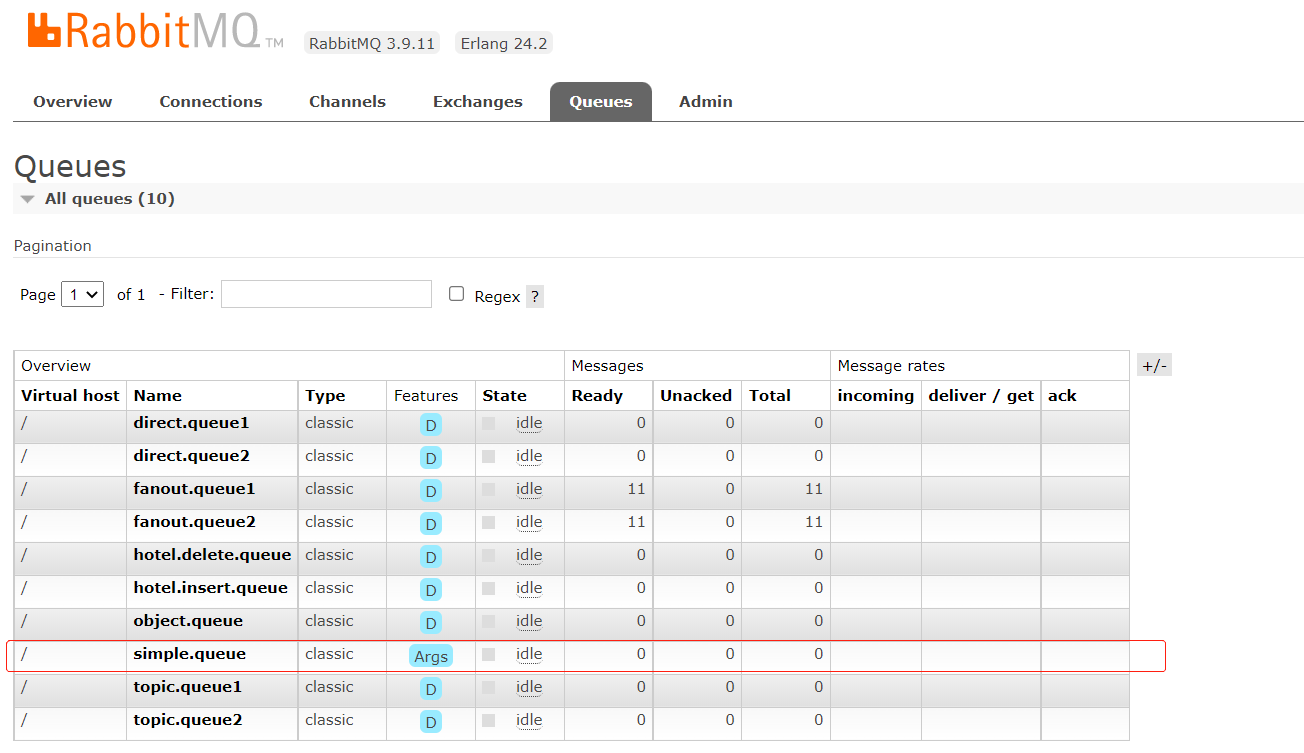Viewport: 1304px width, 753px height.
Task: Click the D feature badge for fanout.queue2
Action: tap(431, 524)
